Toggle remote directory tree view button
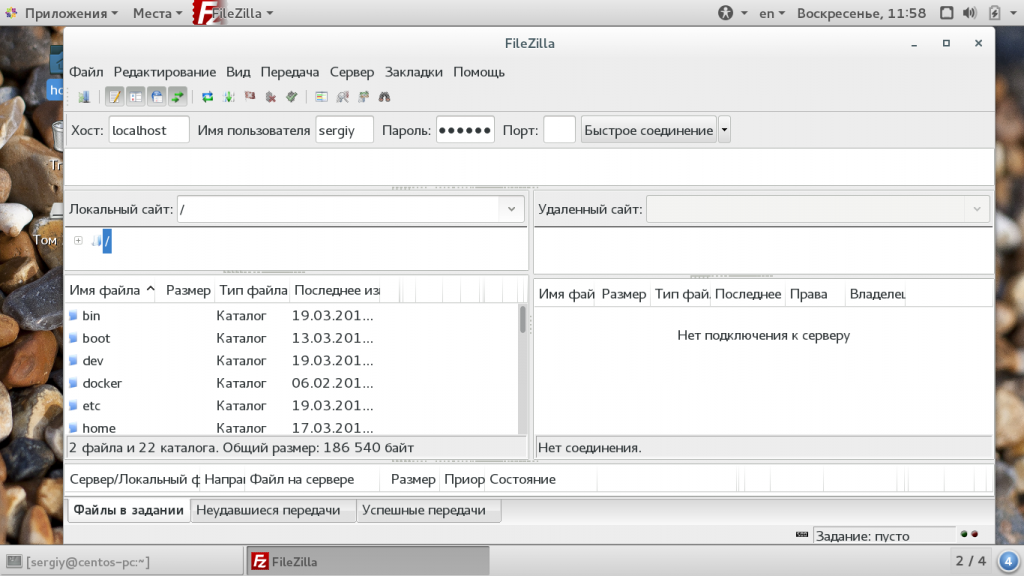1024x576 pixels. (x=157, y=97)
